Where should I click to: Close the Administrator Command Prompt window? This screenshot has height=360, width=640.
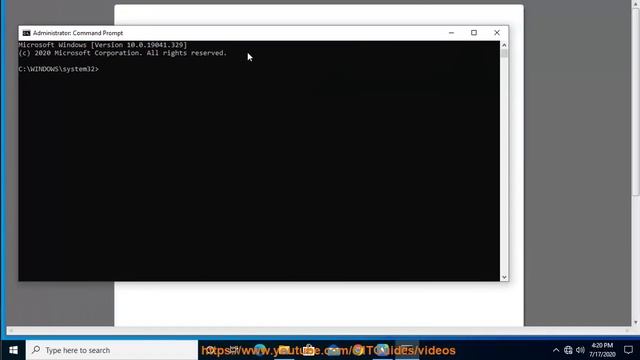[x=497, y=33]
